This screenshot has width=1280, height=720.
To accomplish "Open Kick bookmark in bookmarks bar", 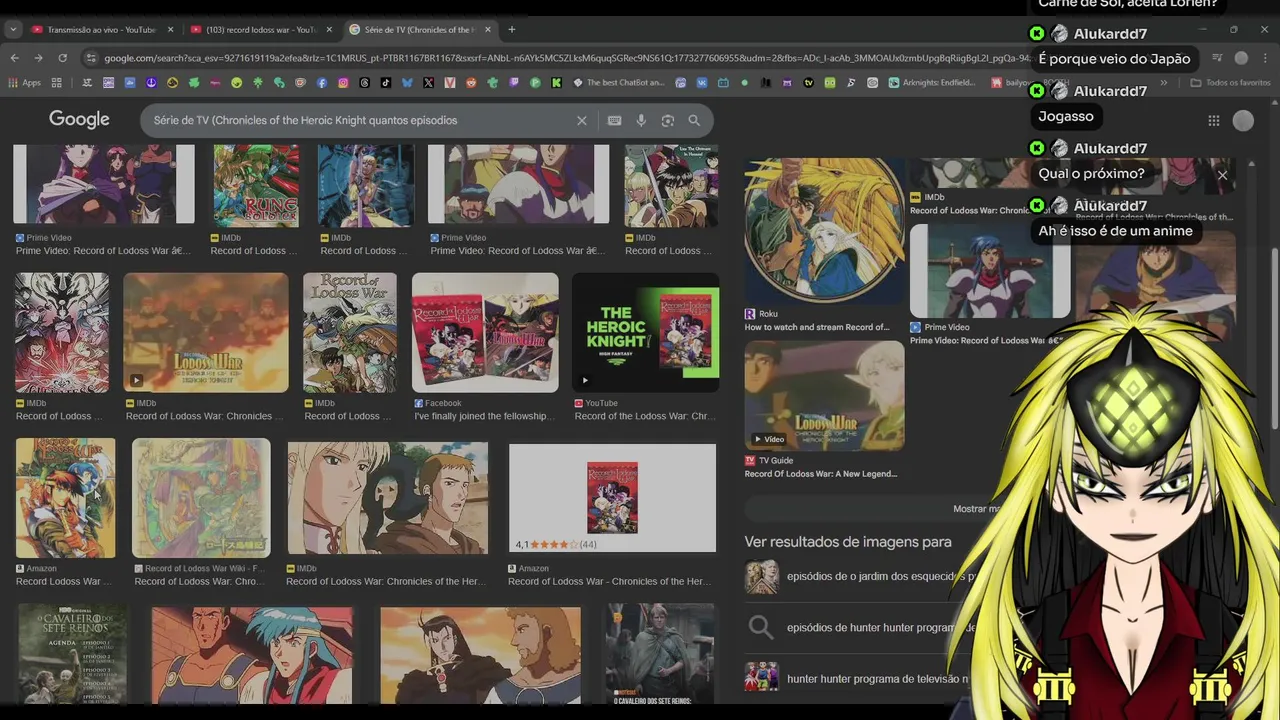I will 556,82.
